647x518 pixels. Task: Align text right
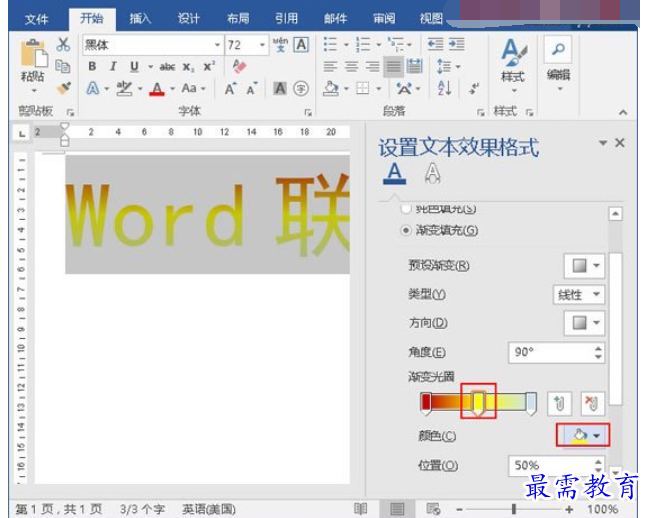[x=373, y=66]
